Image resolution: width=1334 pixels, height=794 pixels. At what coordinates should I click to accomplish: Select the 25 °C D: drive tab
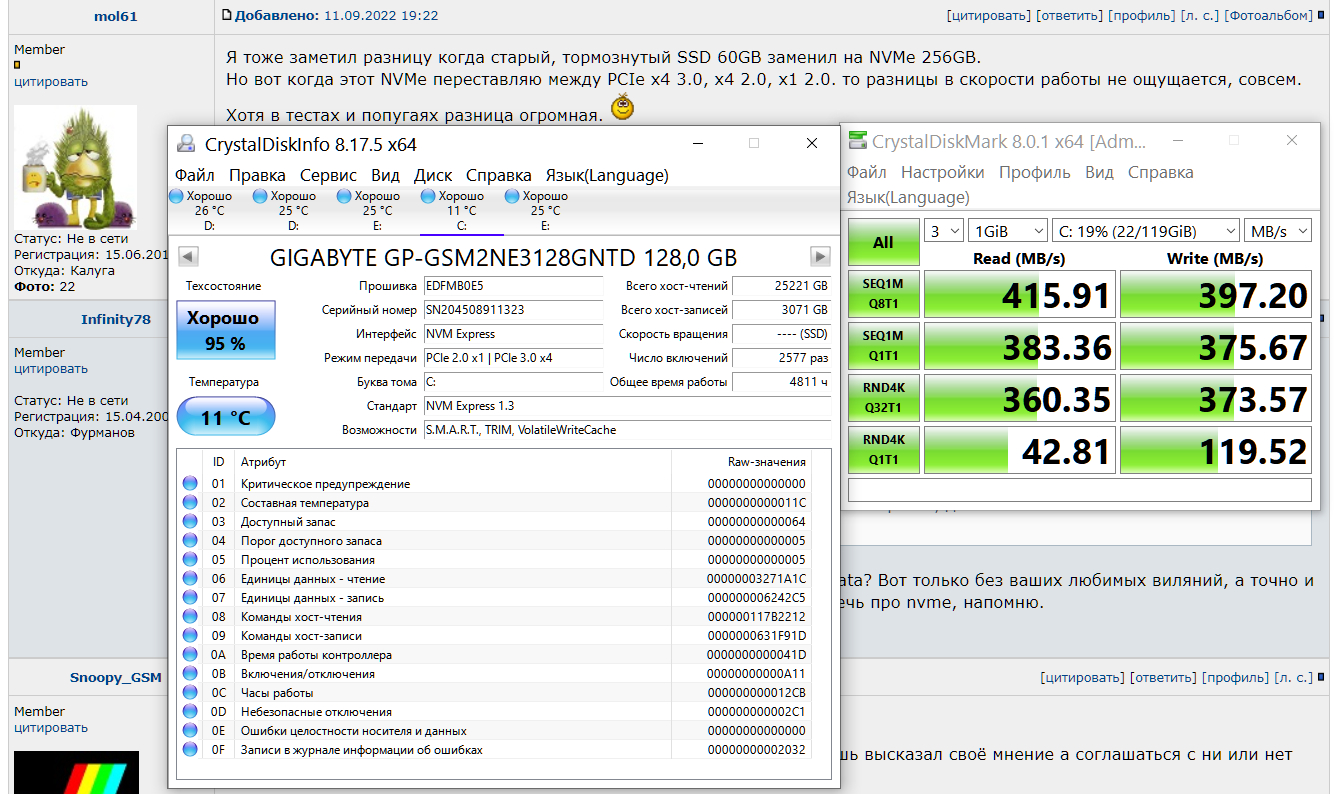[x=293, y=210]
